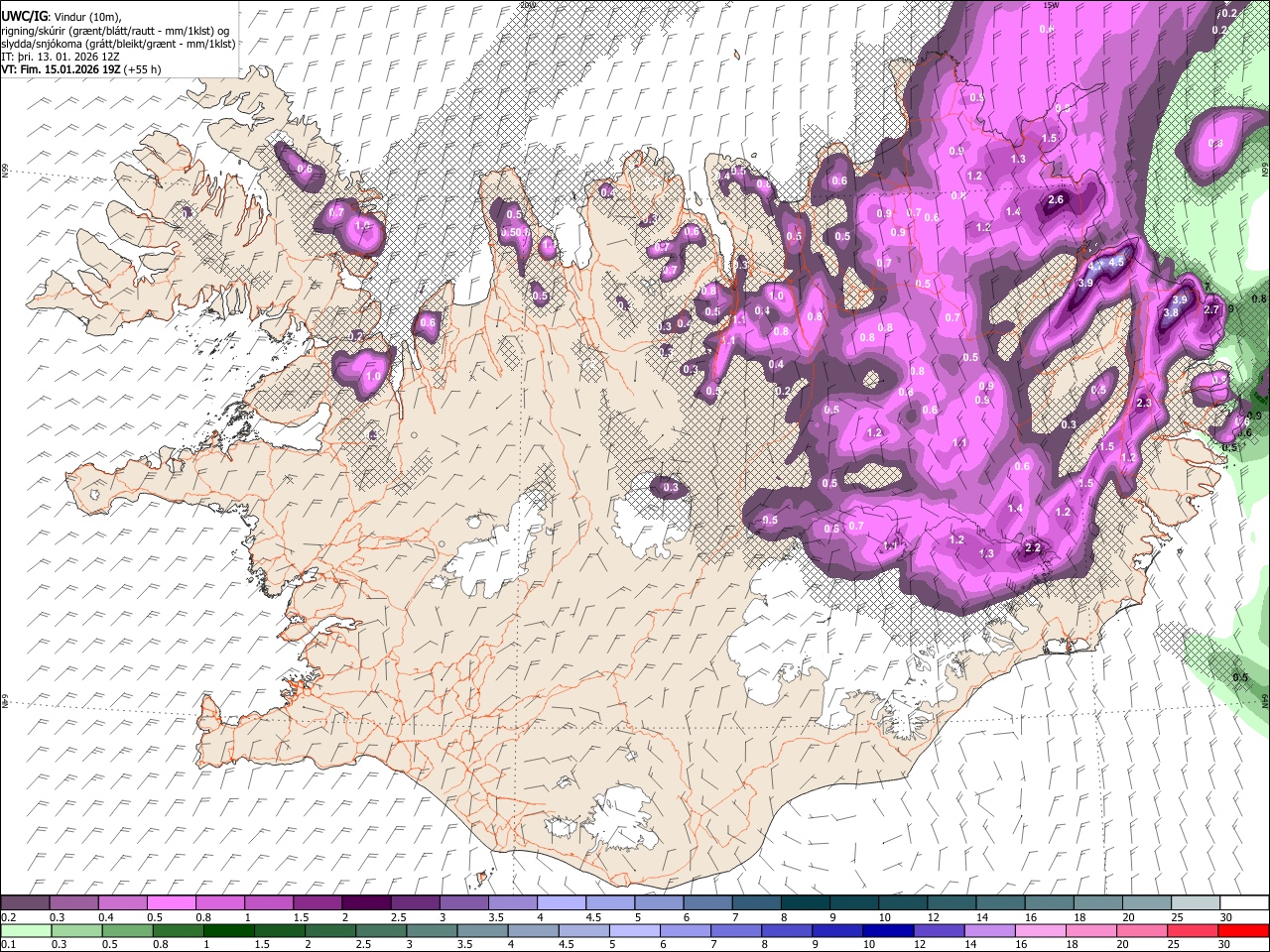This screenshot has width=1270, height=952.
Task: Click the 'rigning/skúrir' legend description line
Action: [x=116, y=31]
